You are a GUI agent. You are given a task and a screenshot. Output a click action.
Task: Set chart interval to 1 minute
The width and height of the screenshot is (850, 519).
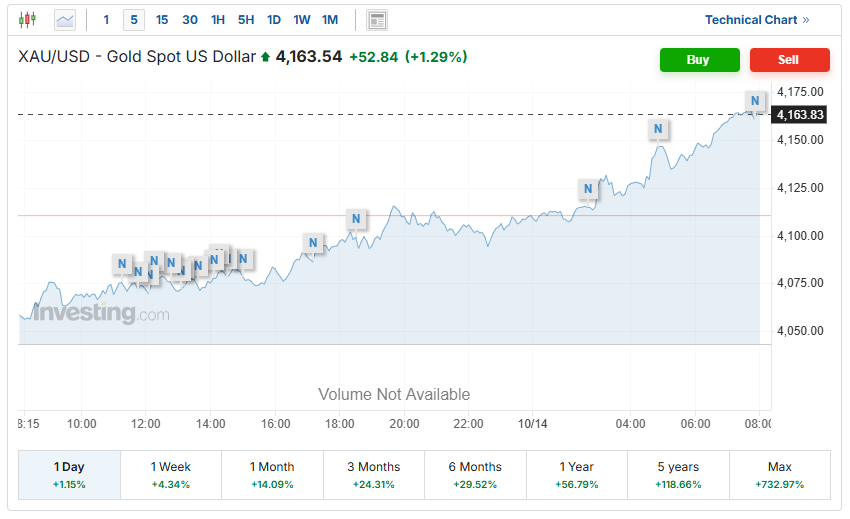[106, 19]
